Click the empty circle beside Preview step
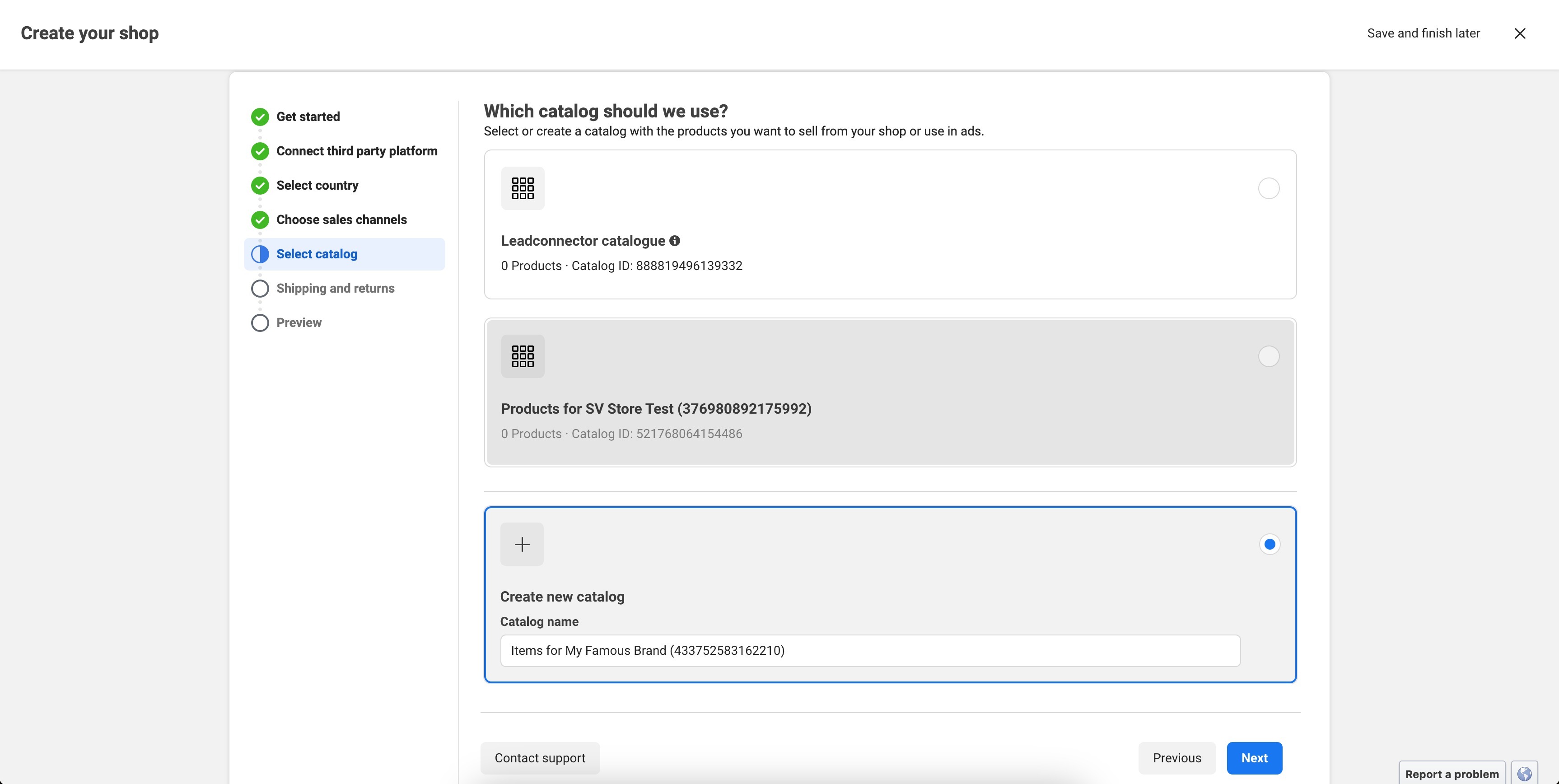1559x784 pixels. click(x=260, y=323)
